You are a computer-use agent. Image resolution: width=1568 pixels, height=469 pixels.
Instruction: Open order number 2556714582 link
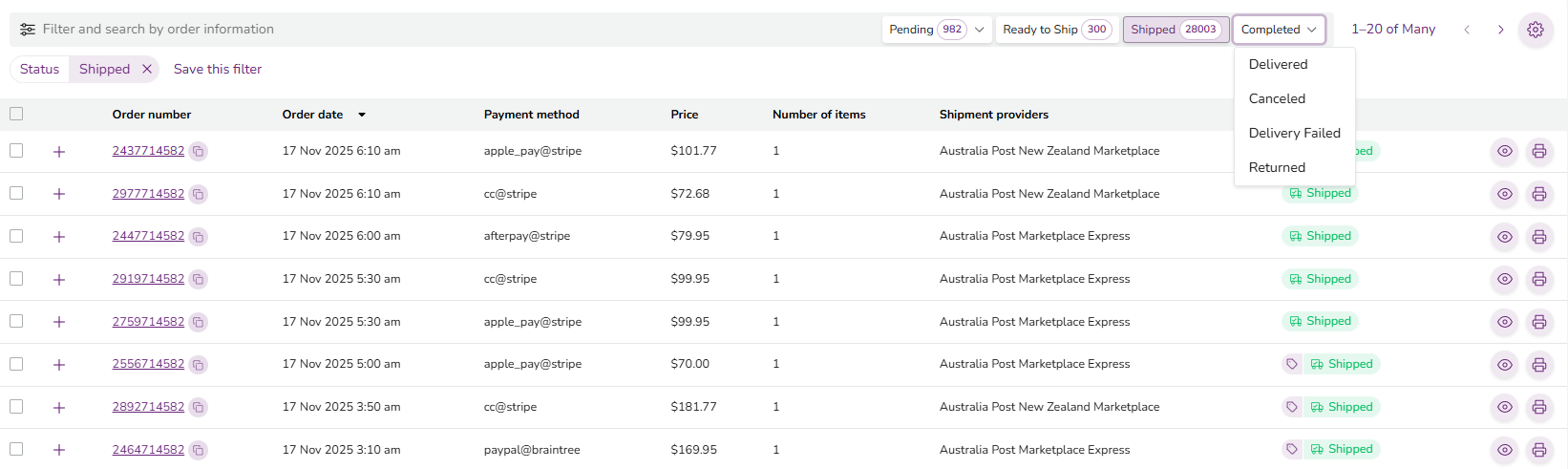[x=148, y=364]
